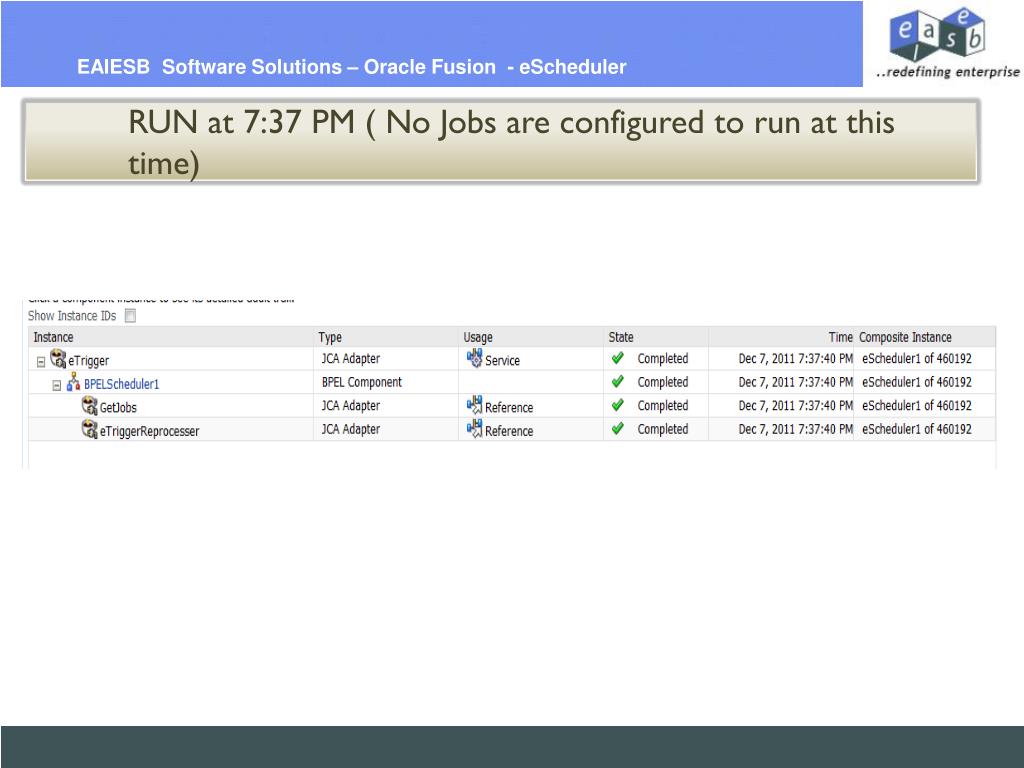Click Completed state in BPELScheduler1 row
The width and height of the screenshot is (1024, 768).
click(663, 382)
